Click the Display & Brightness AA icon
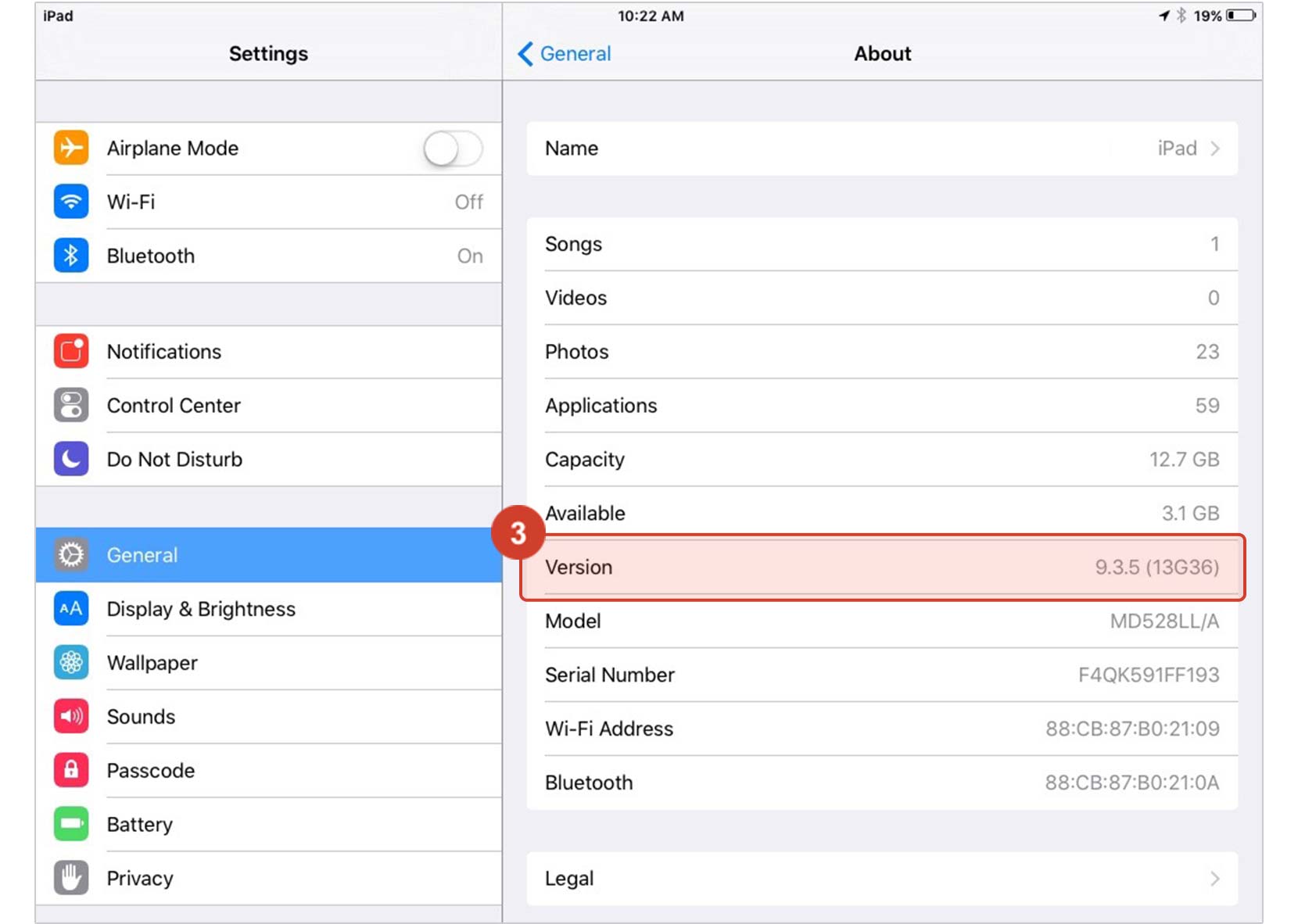The image size is (1298, 924). coord(71,609)
